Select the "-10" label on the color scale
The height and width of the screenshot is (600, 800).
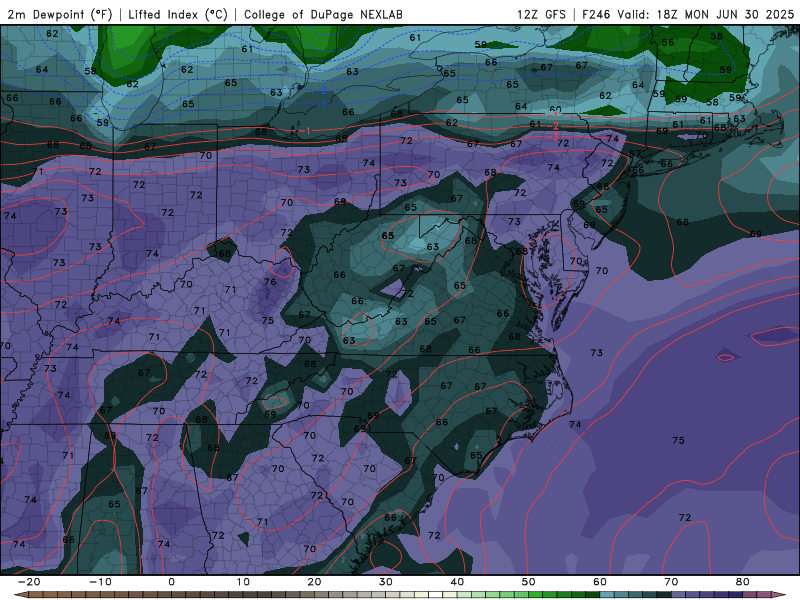(x=100, y=582)
